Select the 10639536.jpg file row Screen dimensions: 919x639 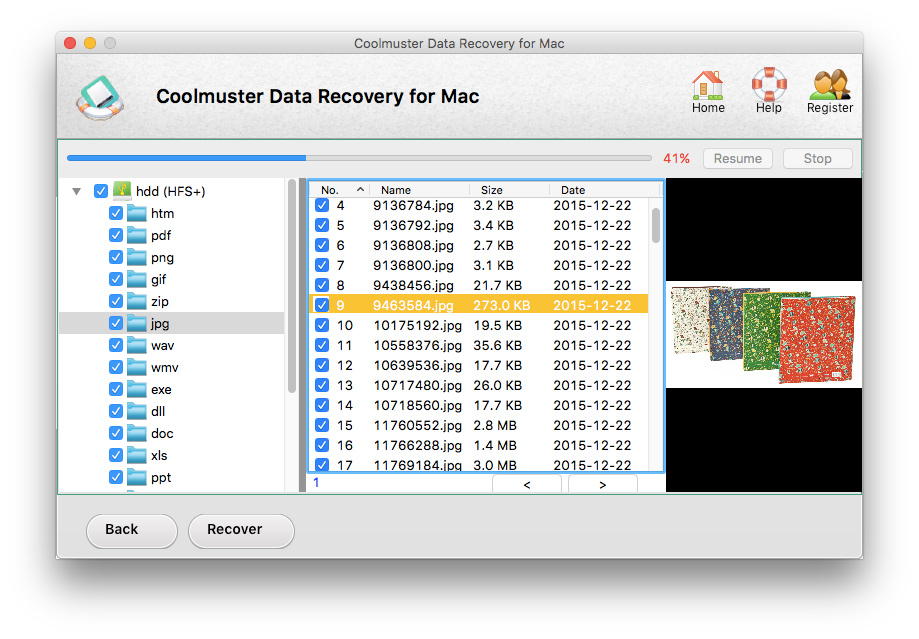(478, 365)
